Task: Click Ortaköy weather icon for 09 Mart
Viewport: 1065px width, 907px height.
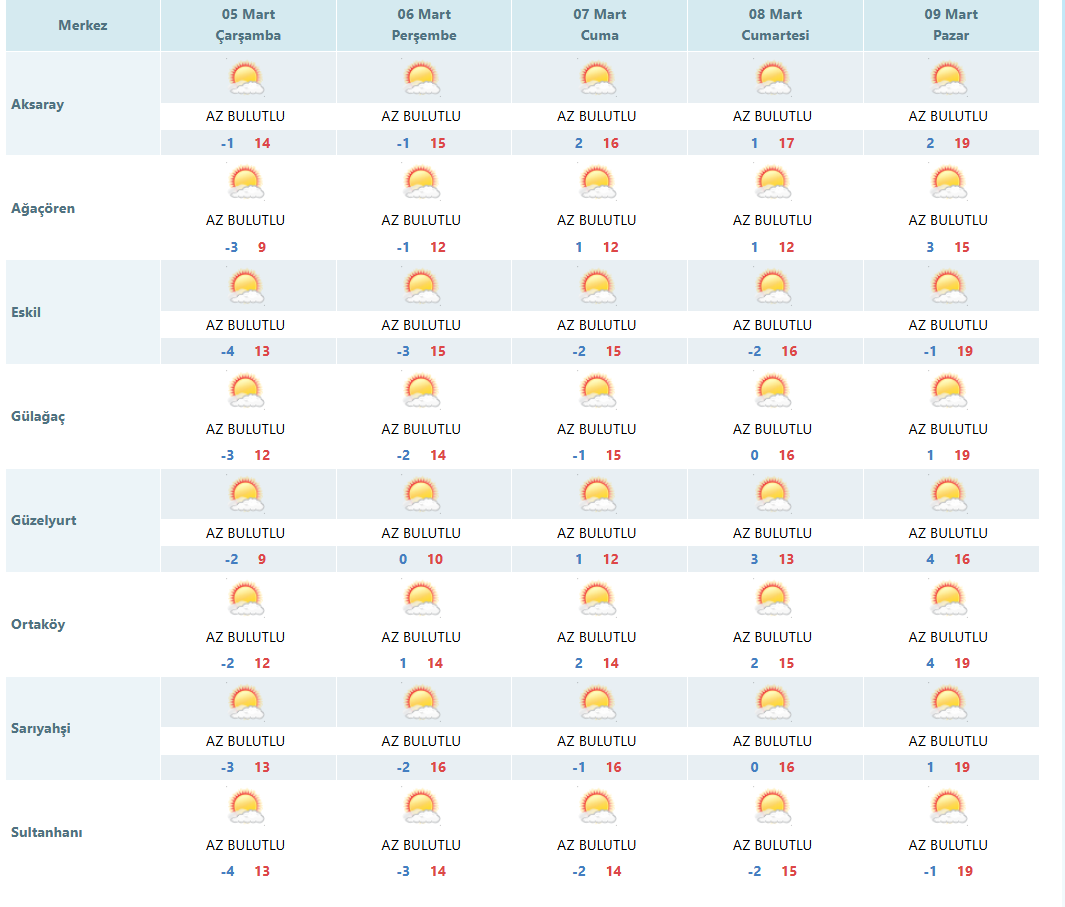Action: 949,599
